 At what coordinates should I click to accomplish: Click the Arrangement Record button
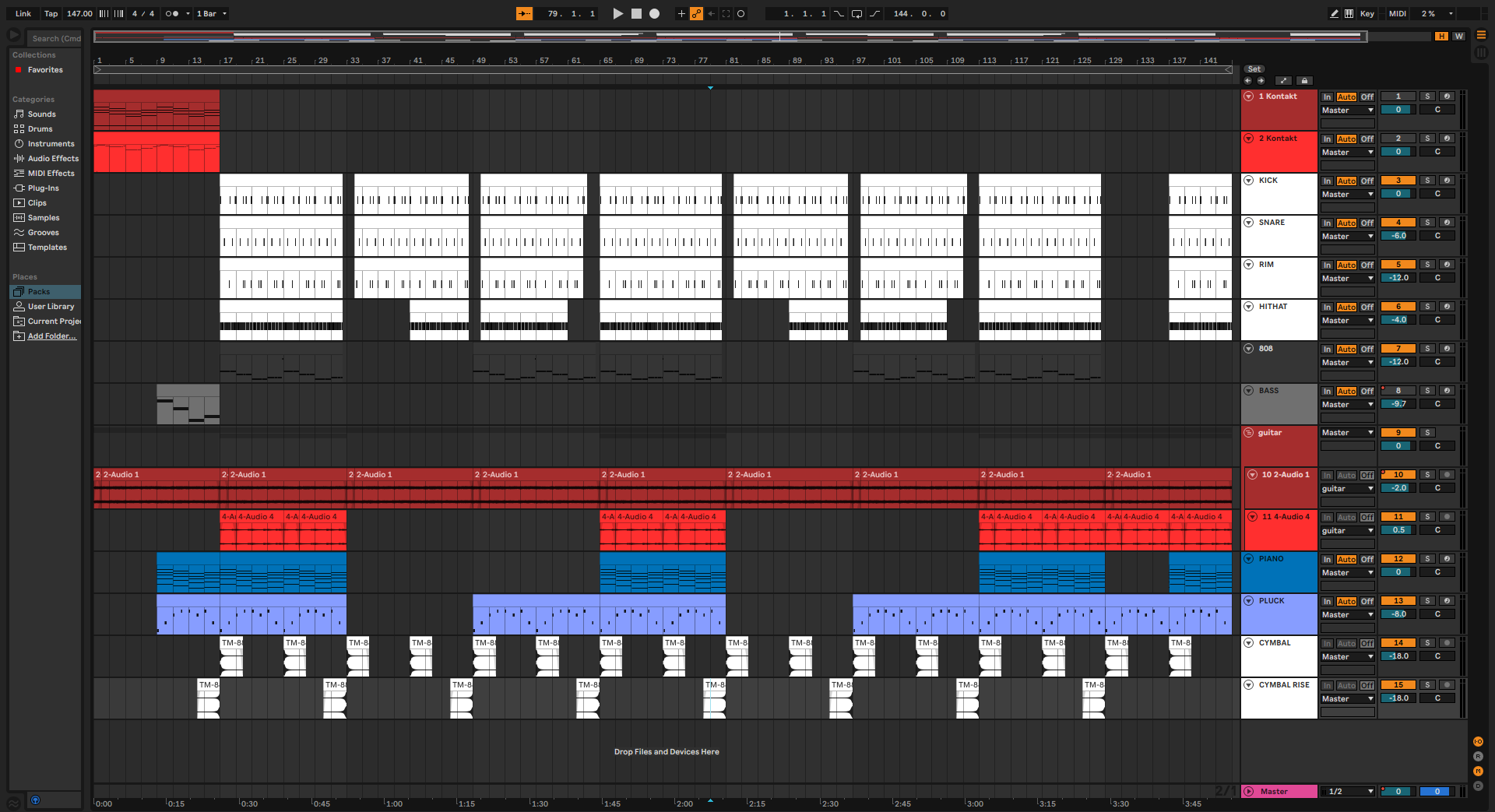[655, 13]
